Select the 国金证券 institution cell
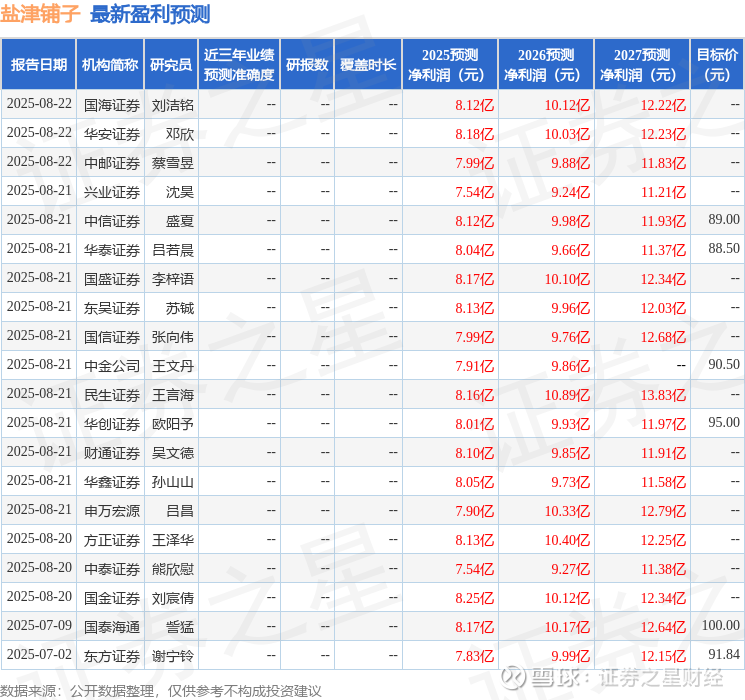The image size is (745, 700). pos(112,598)
